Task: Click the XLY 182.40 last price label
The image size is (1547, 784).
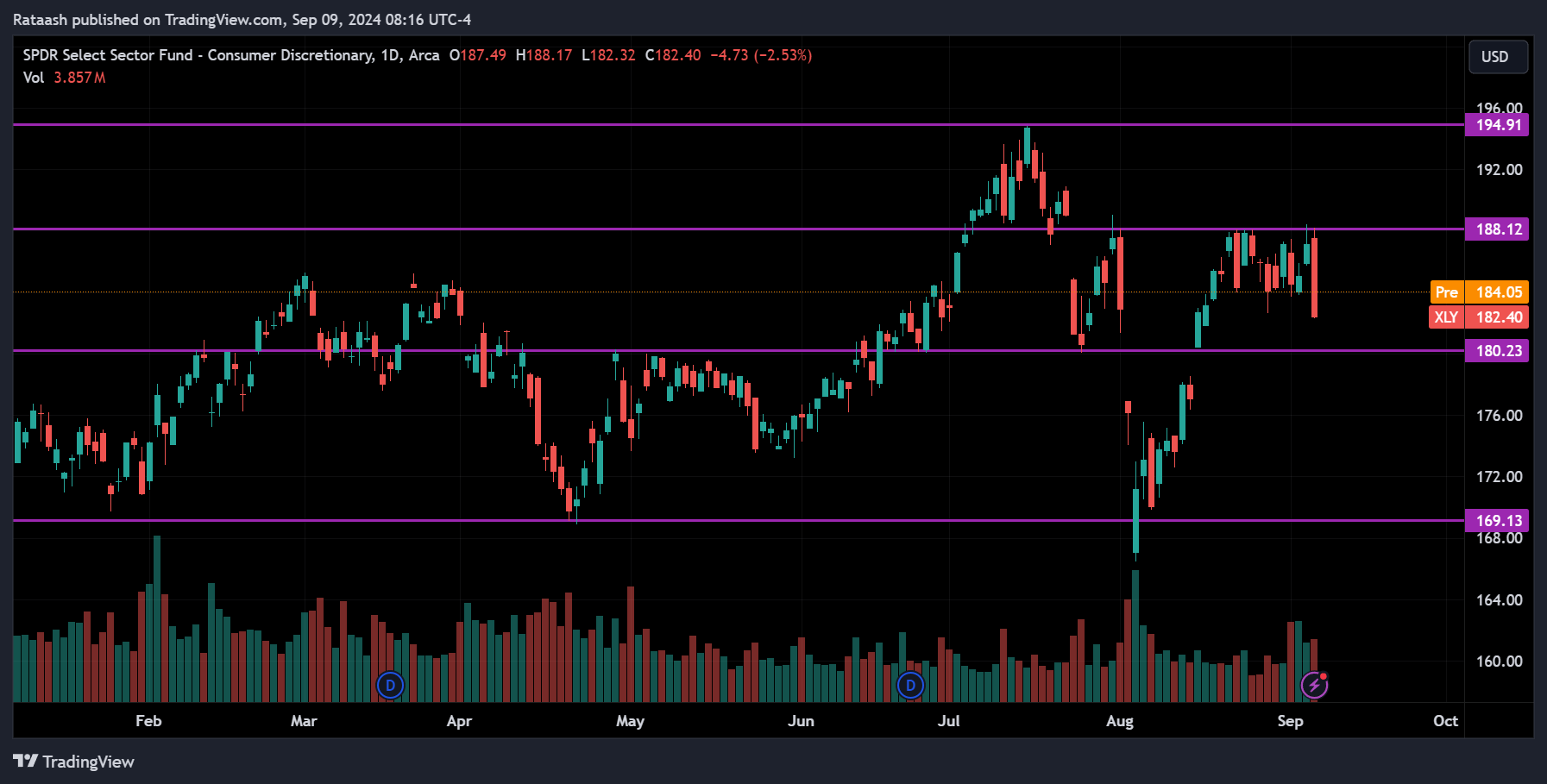Action: pos(1479,317)
